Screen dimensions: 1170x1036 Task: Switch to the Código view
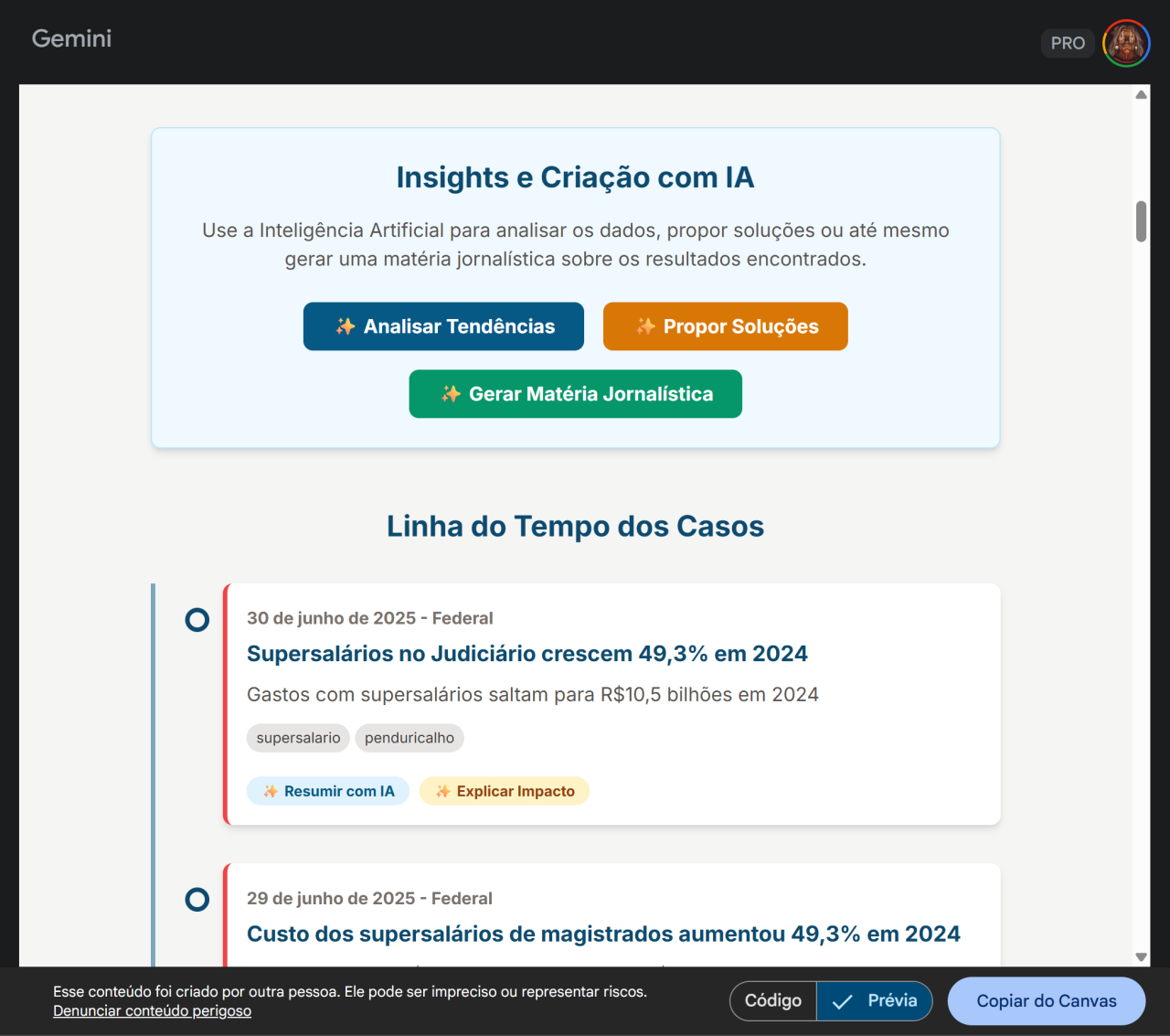pos(773,1000)
